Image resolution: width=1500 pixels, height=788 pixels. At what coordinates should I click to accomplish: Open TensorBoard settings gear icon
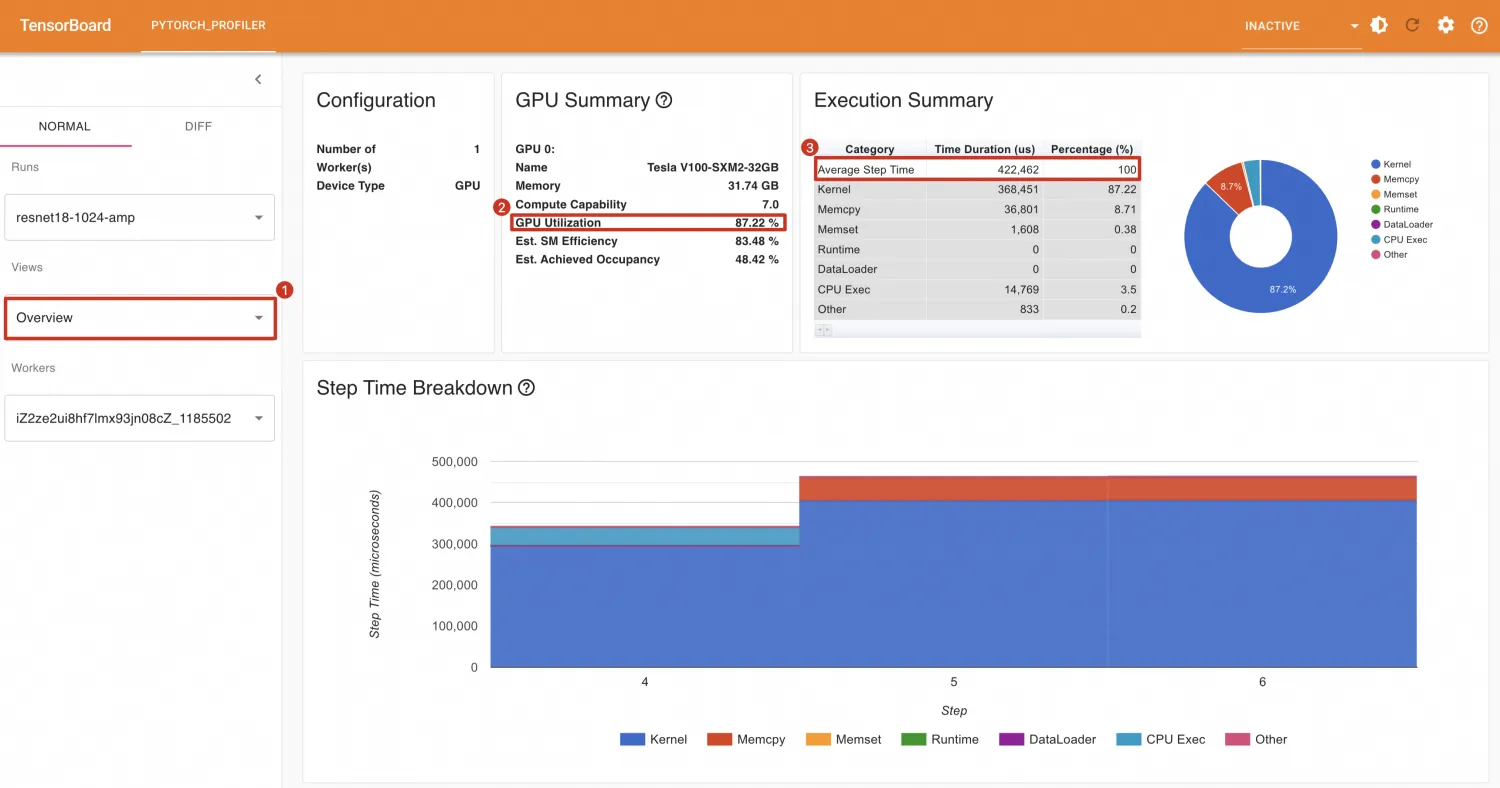point(1446,25)
